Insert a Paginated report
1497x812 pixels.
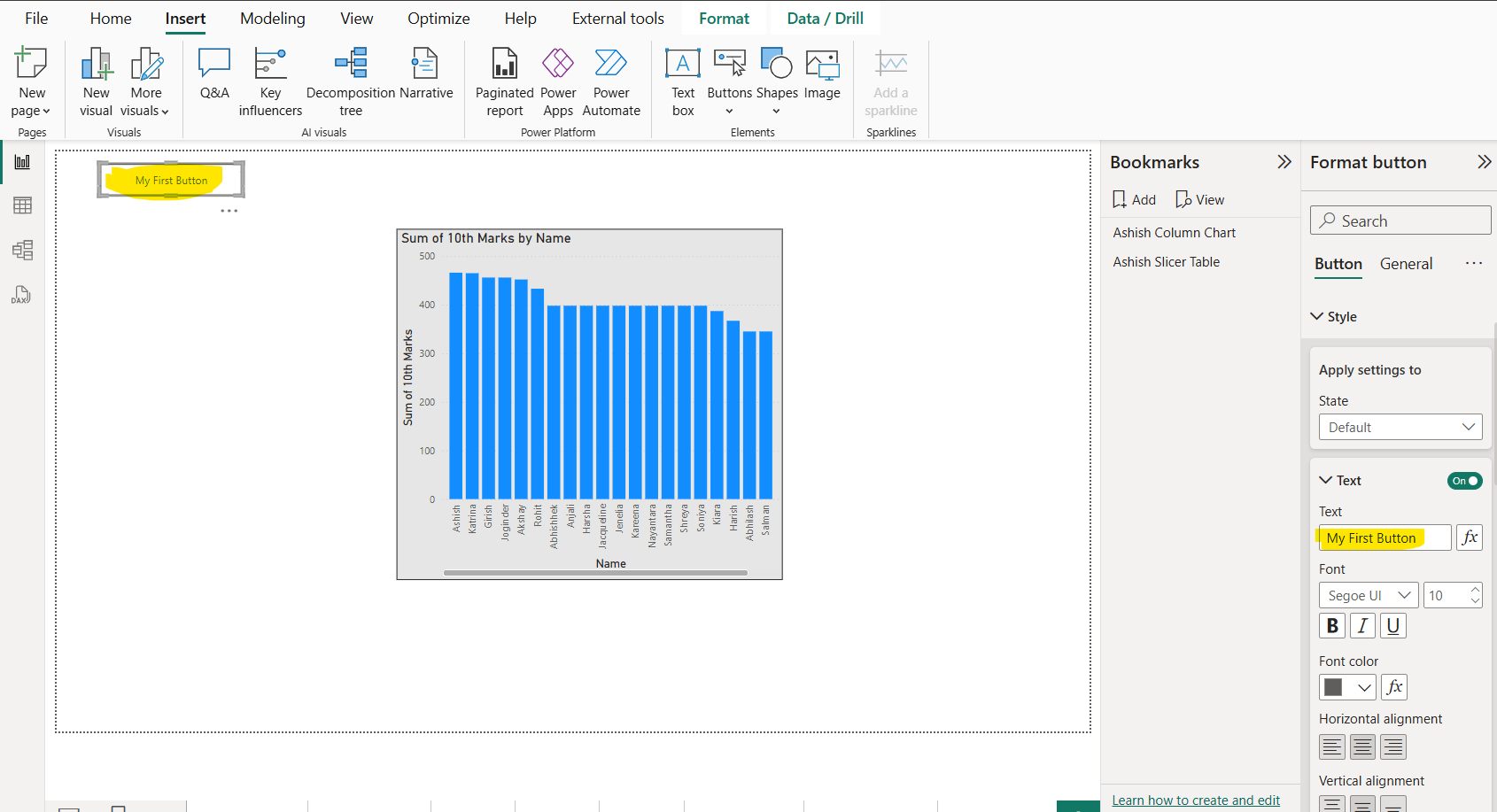pos(504,80)
